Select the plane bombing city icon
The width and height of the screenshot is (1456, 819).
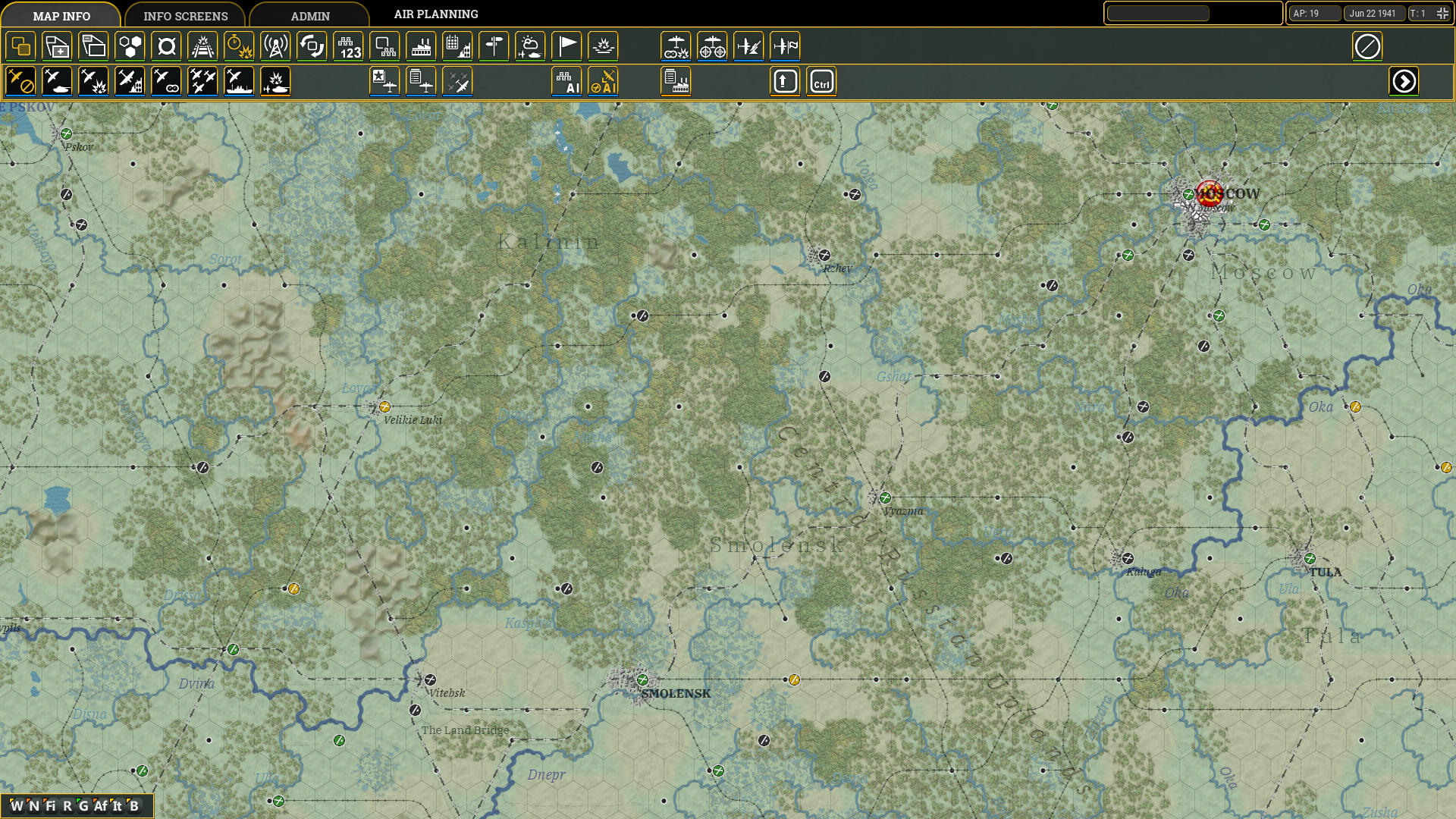tap(130, 81)
